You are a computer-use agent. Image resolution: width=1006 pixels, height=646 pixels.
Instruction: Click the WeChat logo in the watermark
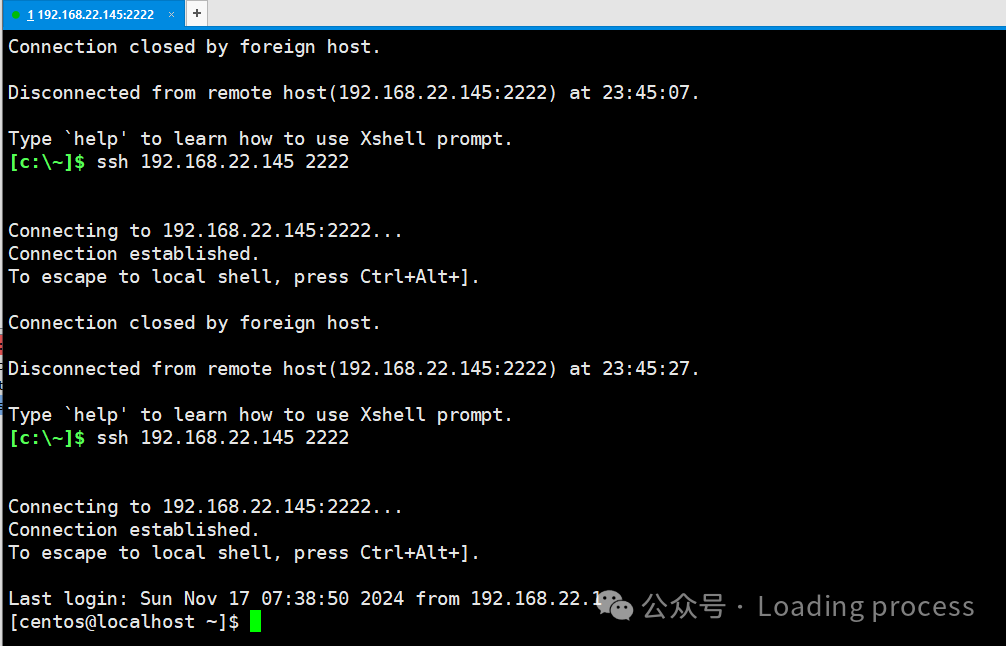(615, 606)
